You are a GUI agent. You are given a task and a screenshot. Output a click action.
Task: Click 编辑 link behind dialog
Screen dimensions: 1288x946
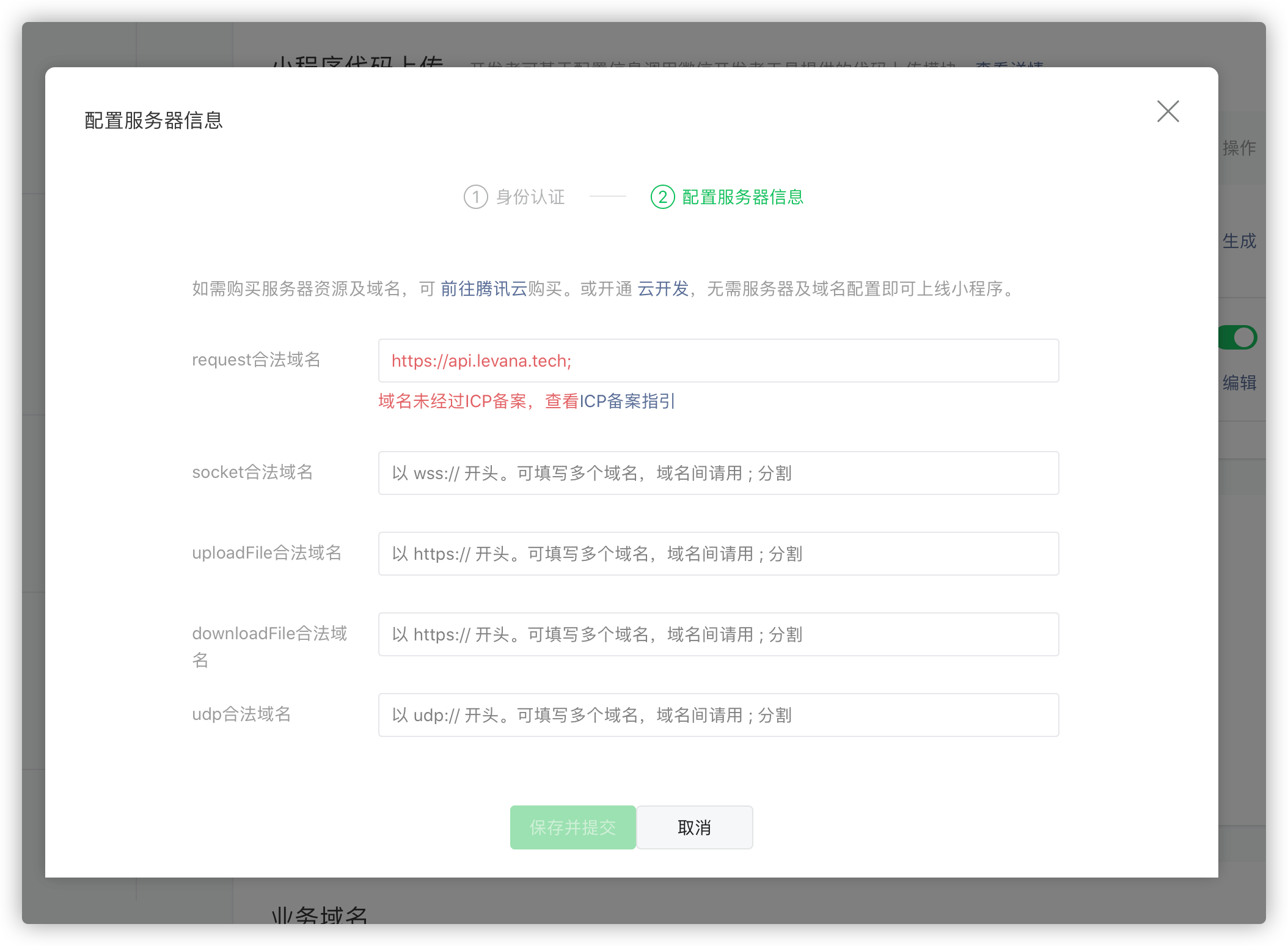tap(1239, 383)
